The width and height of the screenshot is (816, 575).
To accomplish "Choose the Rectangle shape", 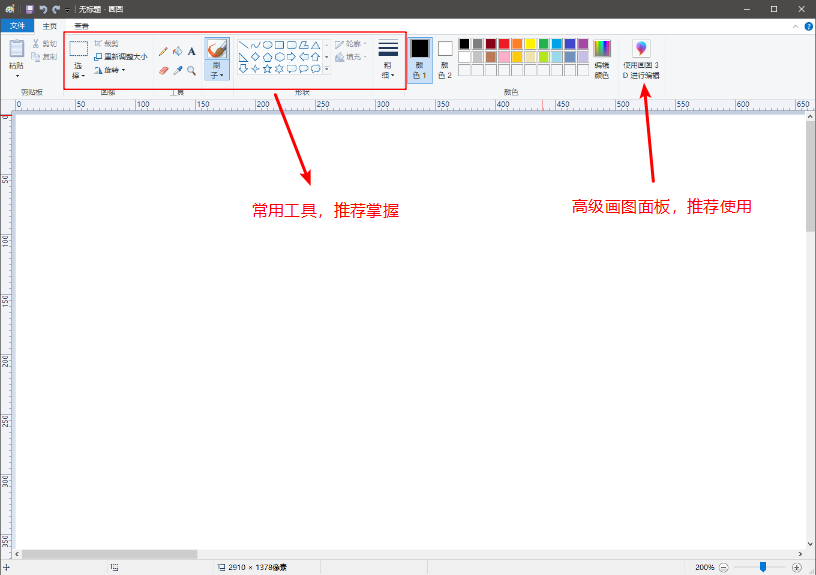I will pos(279,45).
